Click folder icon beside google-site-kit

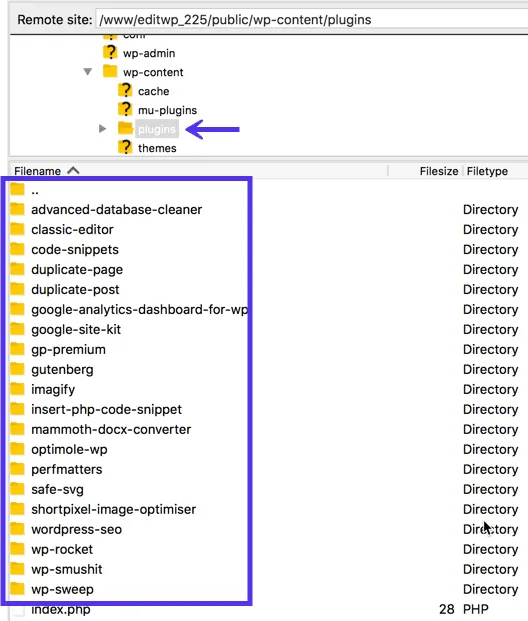click(x=17, y=329)
